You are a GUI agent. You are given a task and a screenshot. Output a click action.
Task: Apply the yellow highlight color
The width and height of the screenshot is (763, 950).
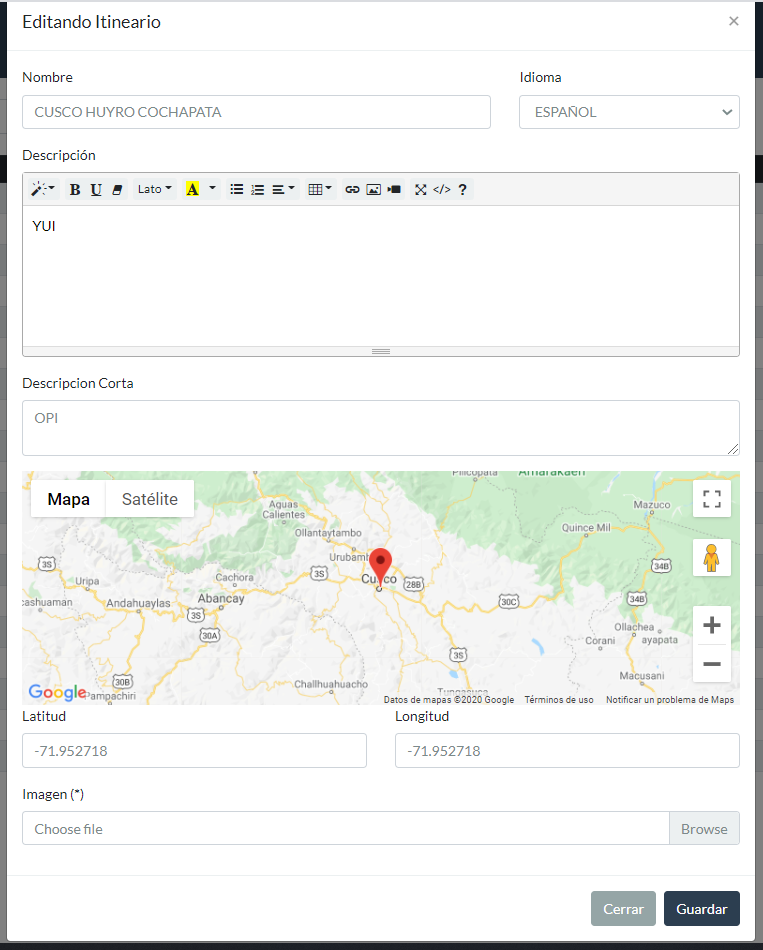point(192,189)
